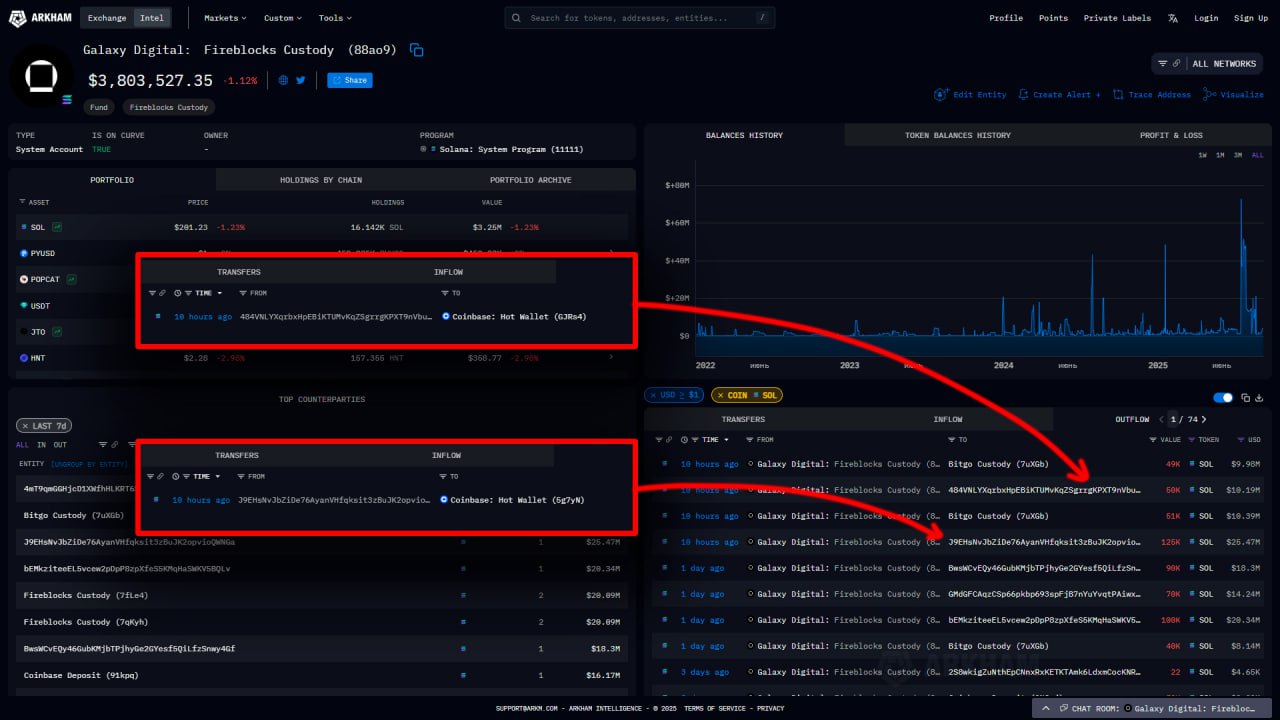Open transaction icon for the 125K SOL row
Image resolution: width=1280 pixels, height=720 pixels.
click(x=664, y=542)
